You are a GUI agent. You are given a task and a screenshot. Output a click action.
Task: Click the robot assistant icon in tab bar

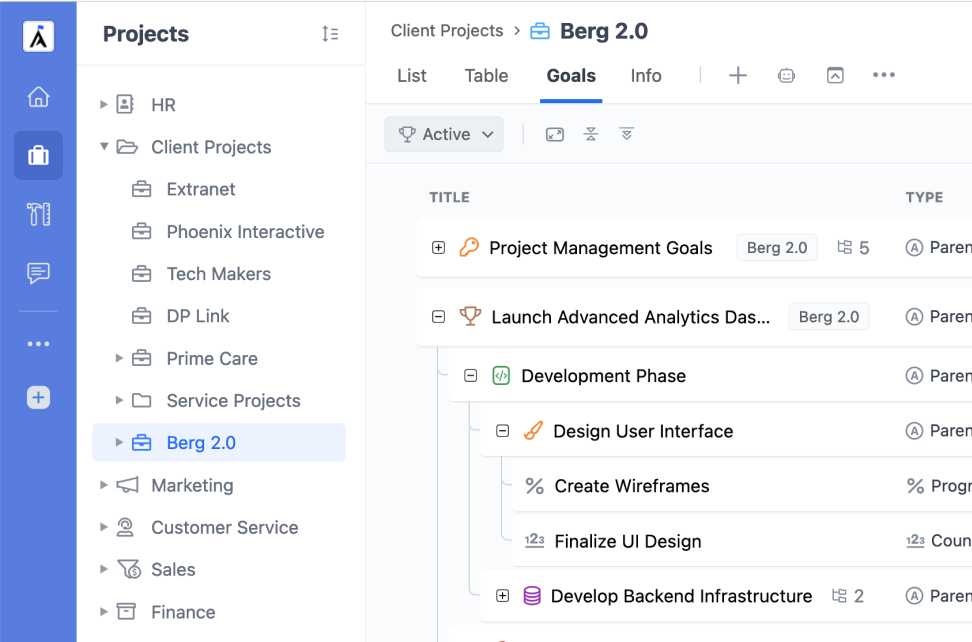coord(787,76)
